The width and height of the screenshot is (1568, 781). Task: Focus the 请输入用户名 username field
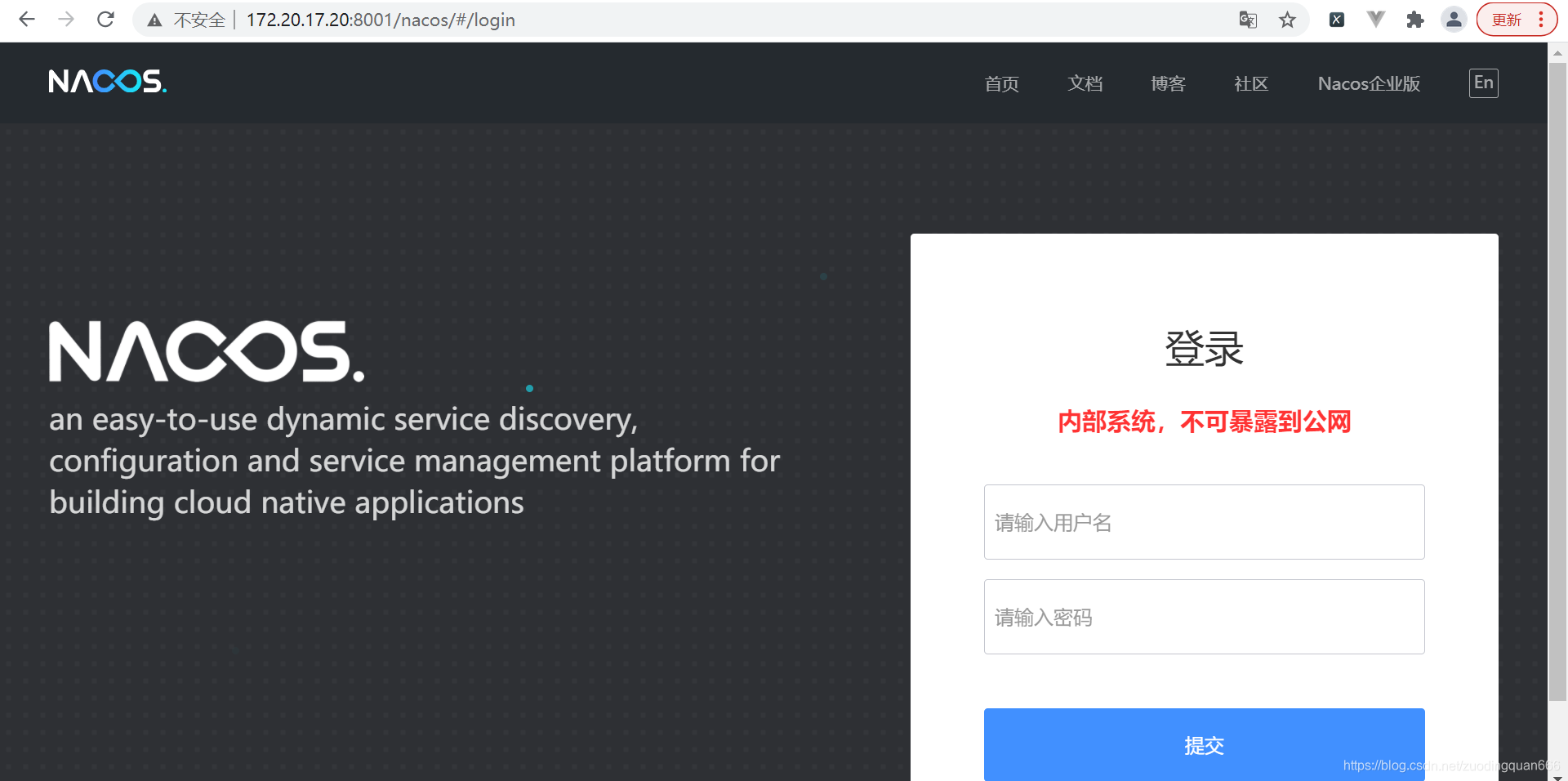coord(1205,522)
